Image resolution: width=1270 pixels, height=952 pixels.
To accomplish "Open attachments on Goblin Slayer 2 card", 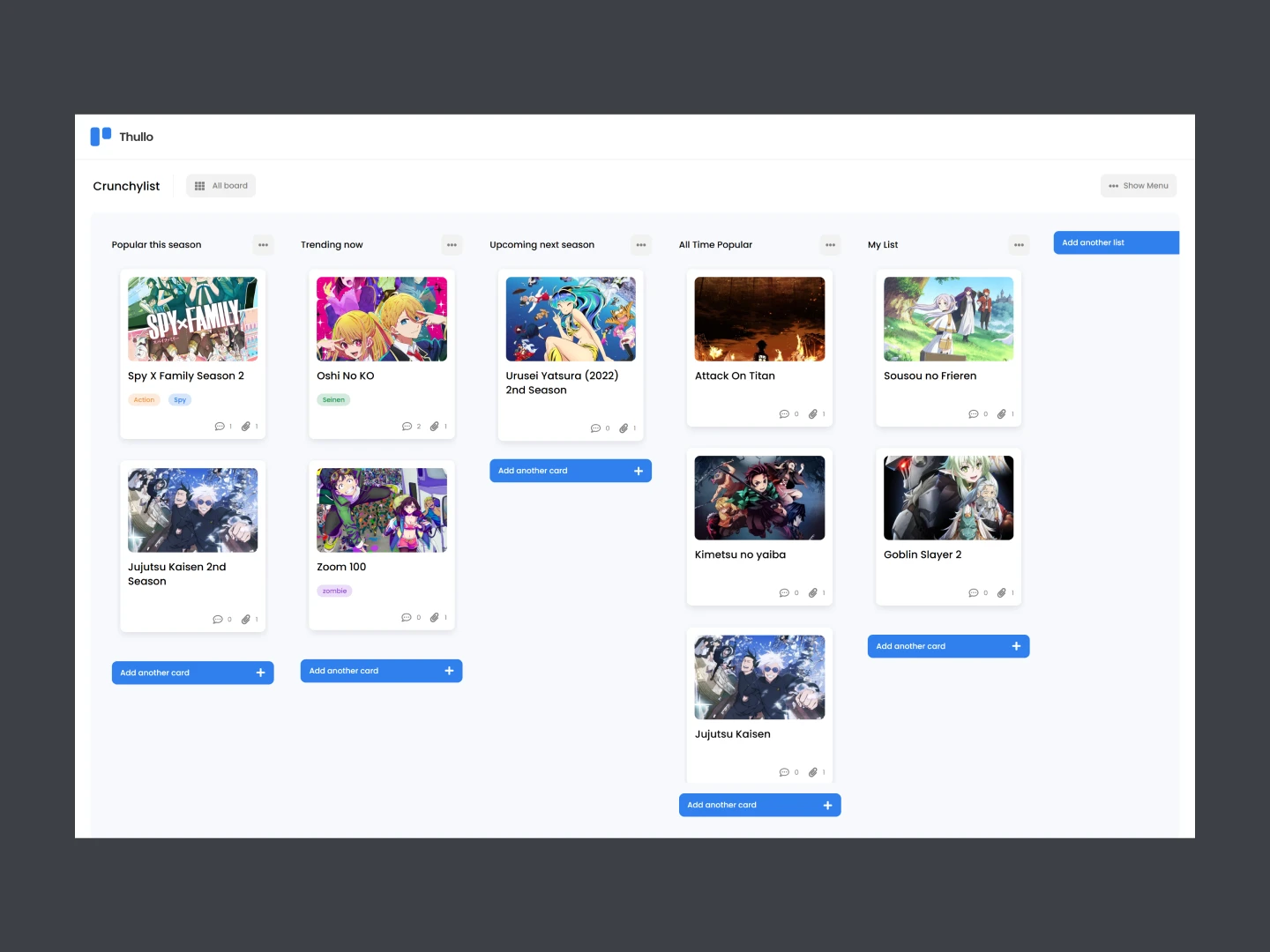I will tap(1001, 593).
